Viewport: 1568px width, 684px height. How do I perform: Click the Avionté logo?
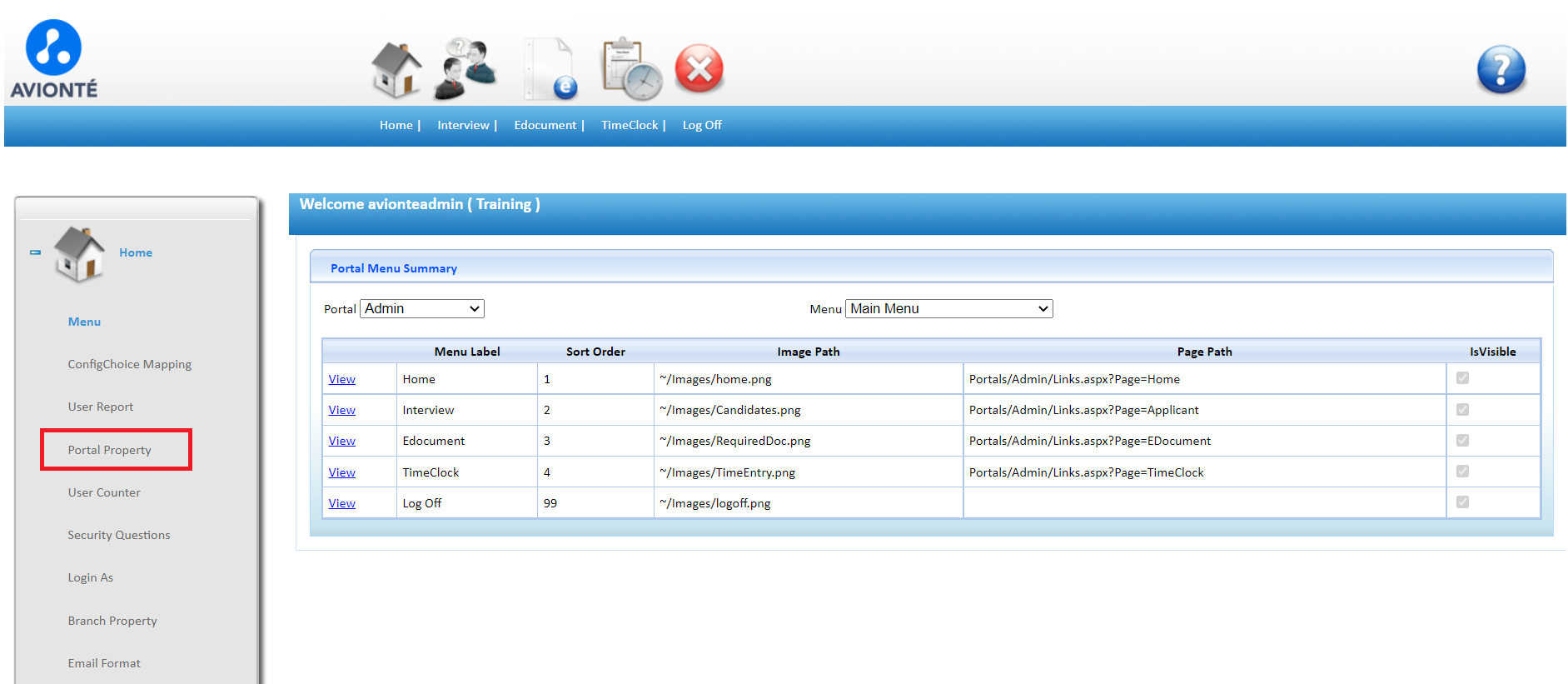click(54, 59)
